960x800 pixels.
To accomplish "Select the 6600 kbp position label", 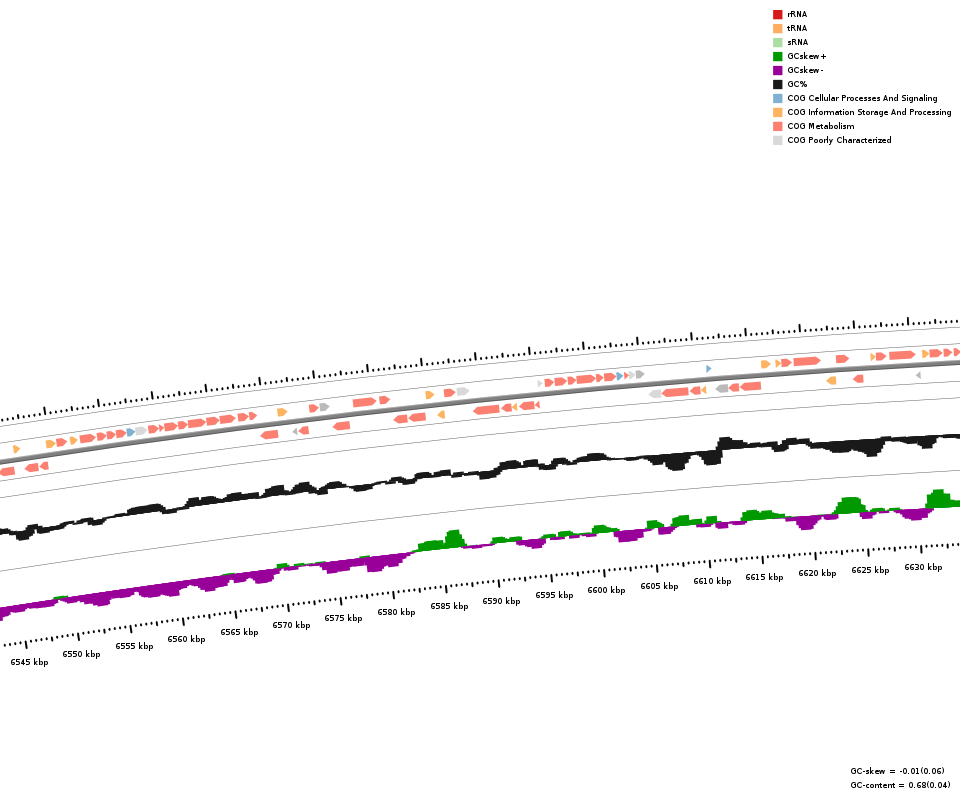I will [x=606, y=590].
